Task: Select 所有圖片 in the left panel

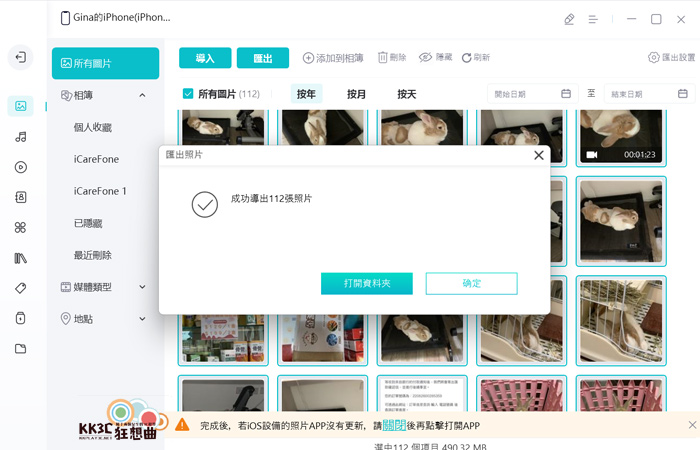Action: 105,63
